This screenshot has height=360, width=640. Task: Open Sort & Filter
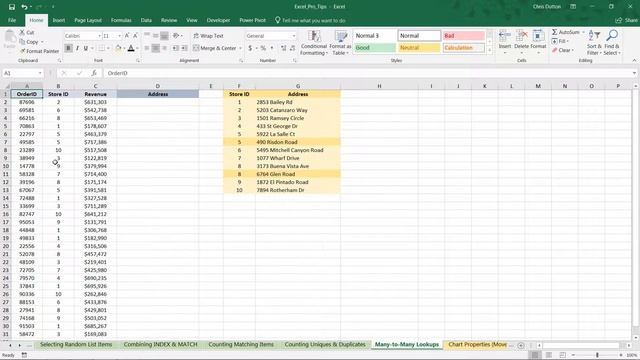pos(594,43)
